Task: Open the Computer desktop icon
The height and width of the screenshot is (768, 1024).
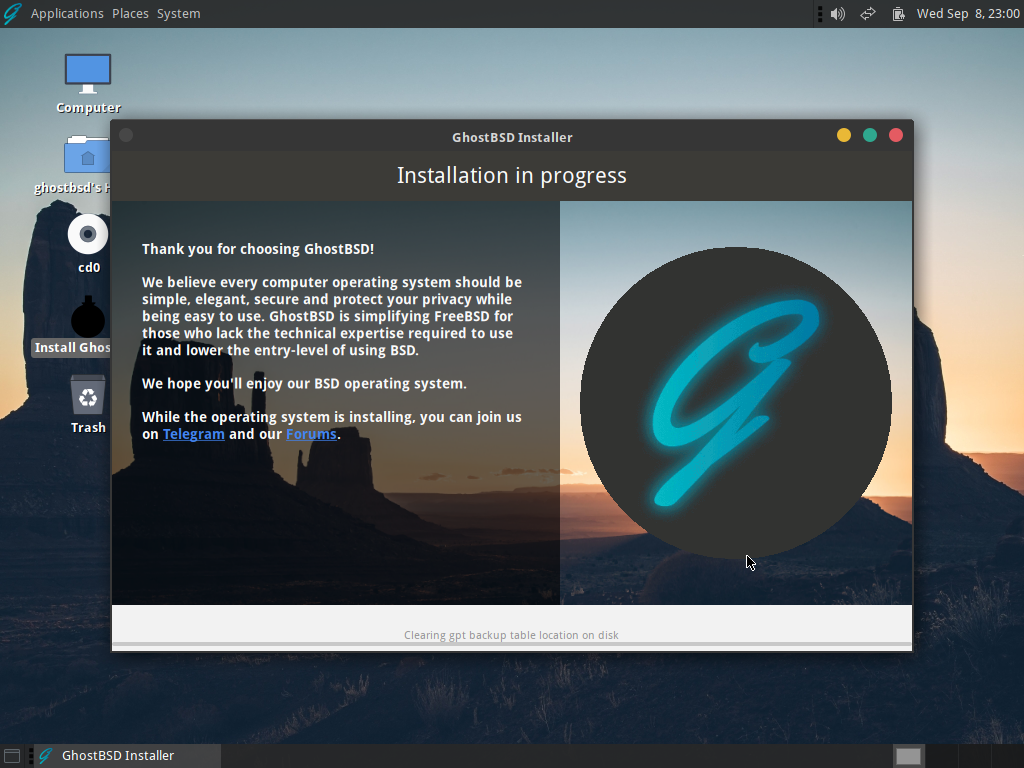Action: (x=88, y=73)
